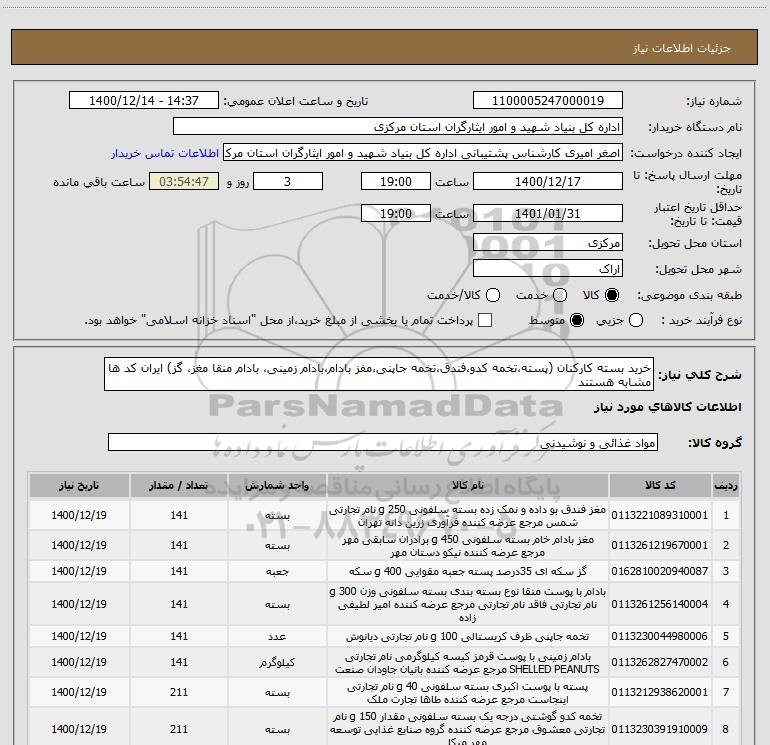This screenshot has height=745, width=770.
Task: Click the جزئیات اطلاعات نیاز page header
Action: coord(682,48)
